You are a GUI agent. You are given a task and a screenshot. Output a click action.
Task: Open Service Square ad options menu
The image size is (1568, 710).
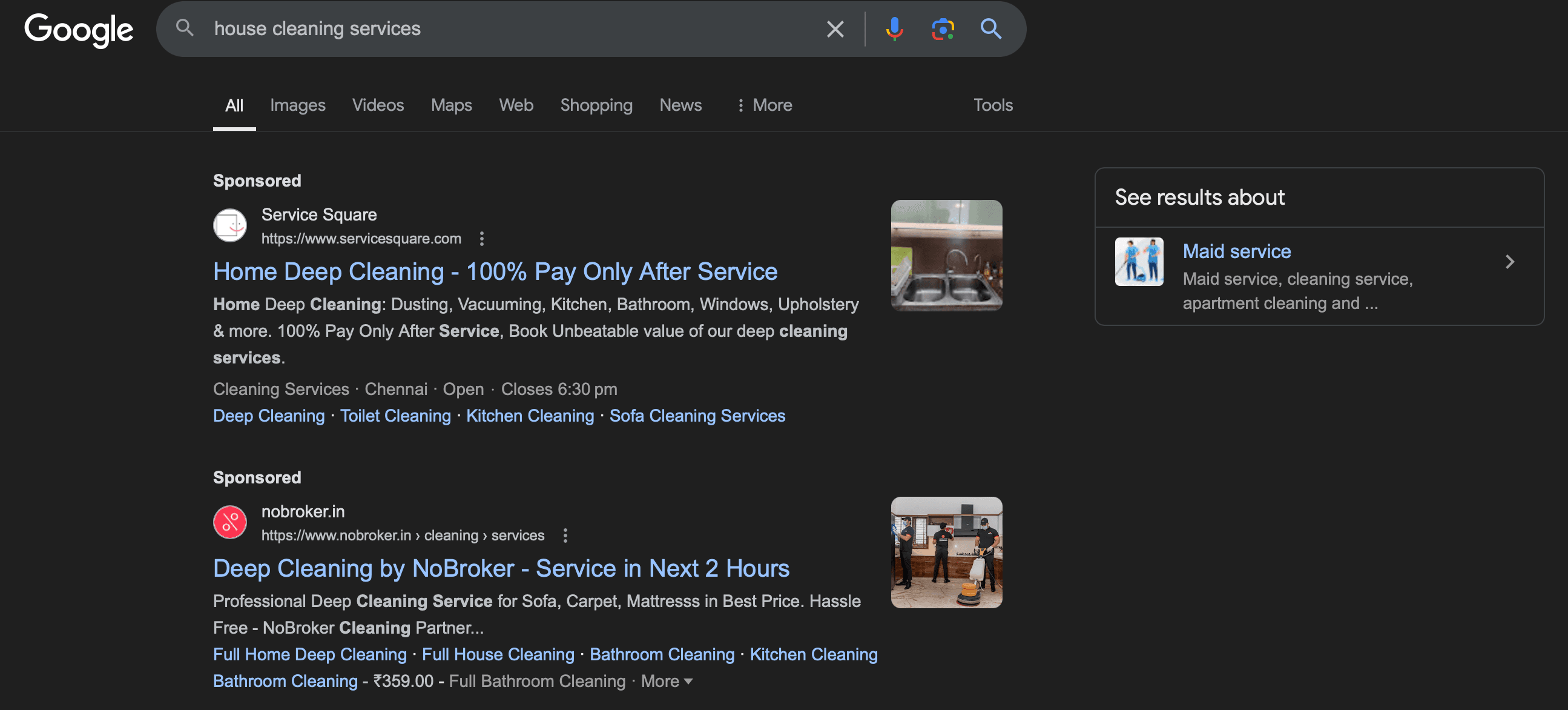tap(481, 239)
